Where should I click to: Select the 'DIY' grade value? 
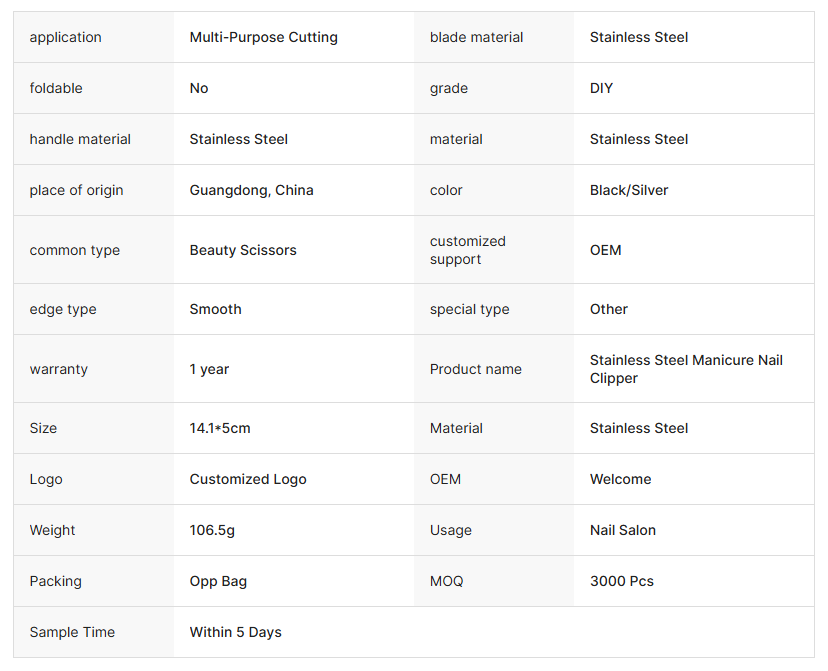coord(601,88)
